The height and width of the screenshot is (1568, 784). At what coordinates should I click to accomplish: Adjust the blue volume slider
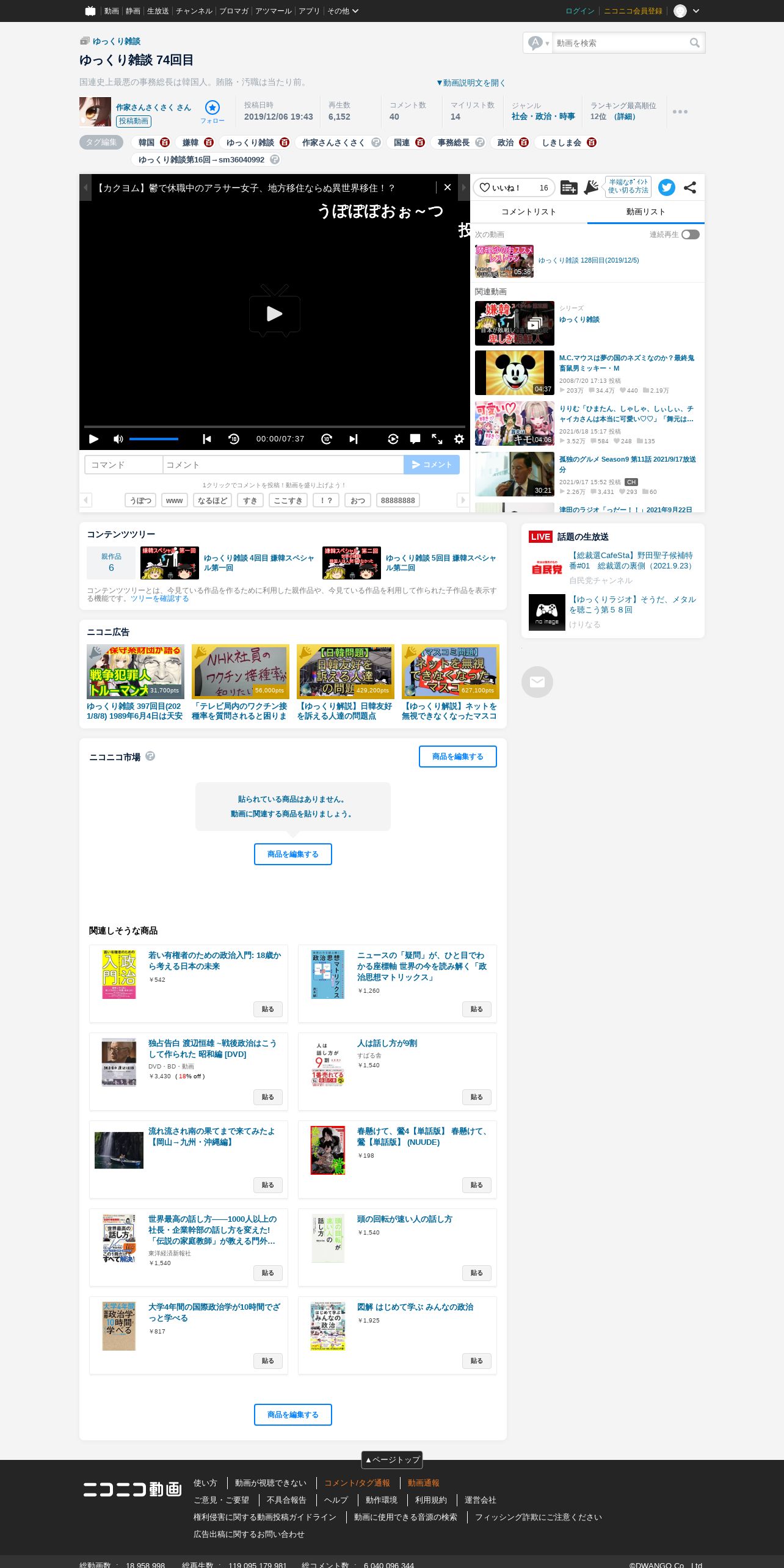[x=154, y=438]
